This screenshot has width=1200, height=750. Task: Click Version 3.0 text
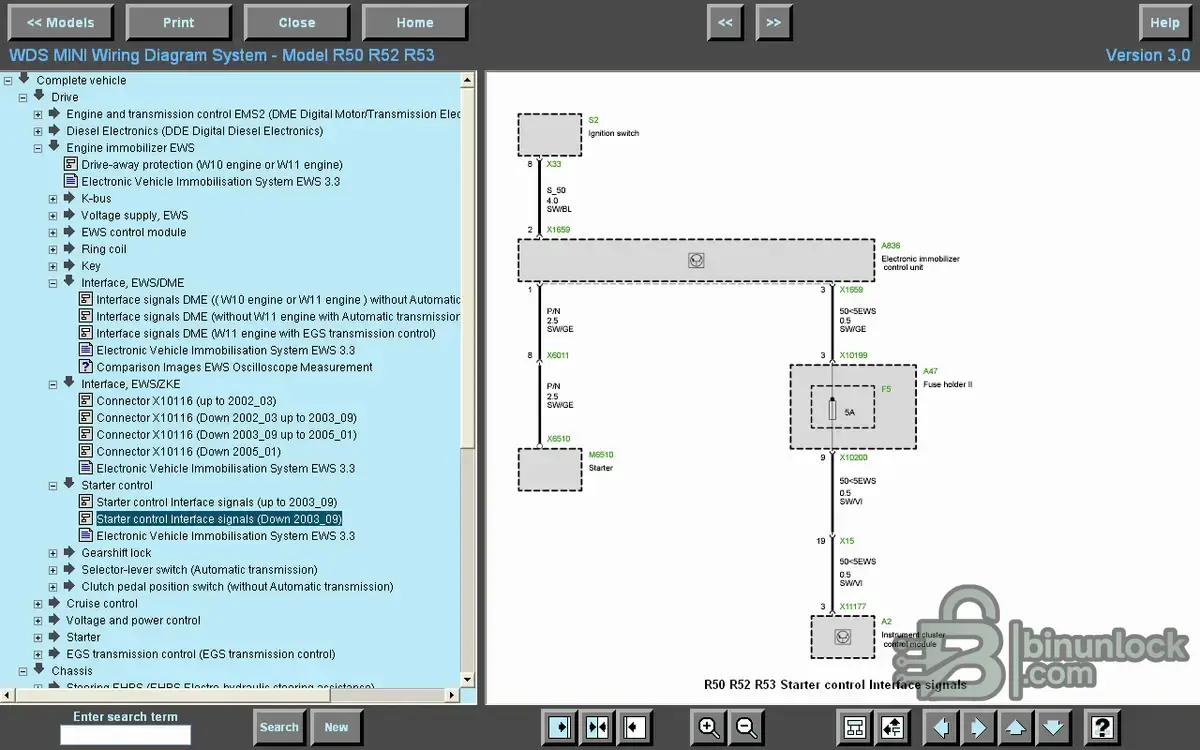[x=1148, y=55]
